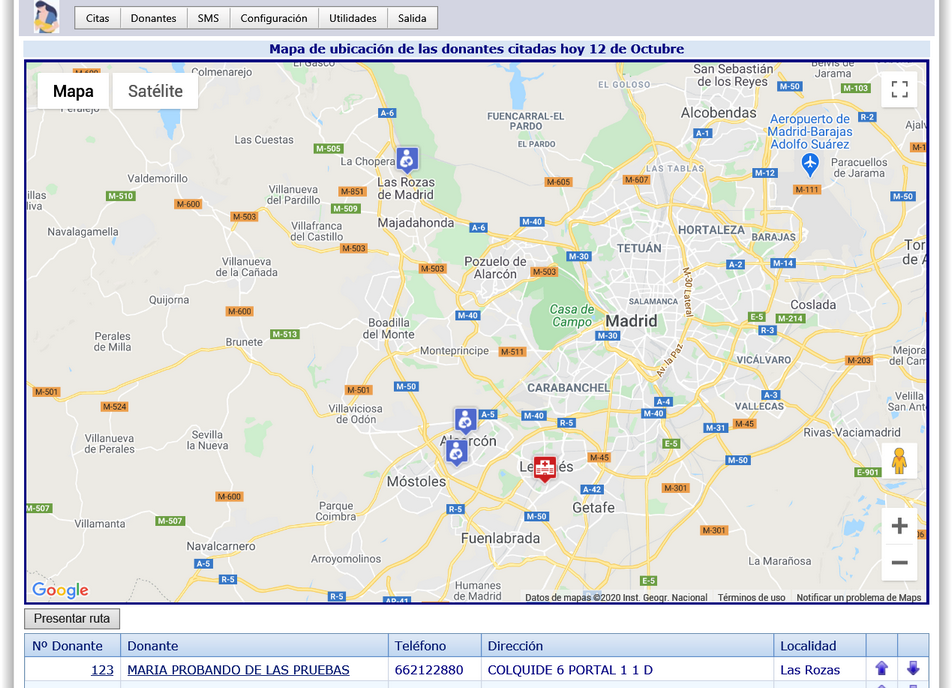This screenshot has height=688, width=952.
Task: Click the Fuenlabrada label on the map
Action: pyautogui.click(x=500, y=538)
